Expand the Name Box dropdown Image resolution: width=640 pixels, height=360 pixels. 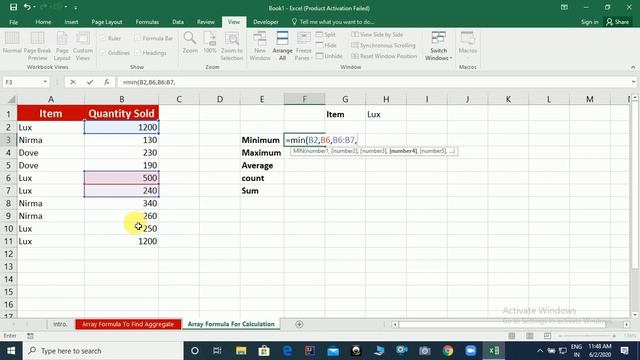45,82
